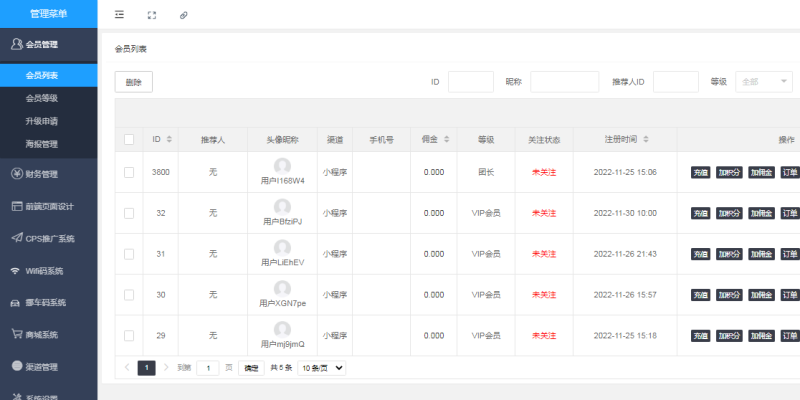Click the 昵称 search input field

click(564, 82)
